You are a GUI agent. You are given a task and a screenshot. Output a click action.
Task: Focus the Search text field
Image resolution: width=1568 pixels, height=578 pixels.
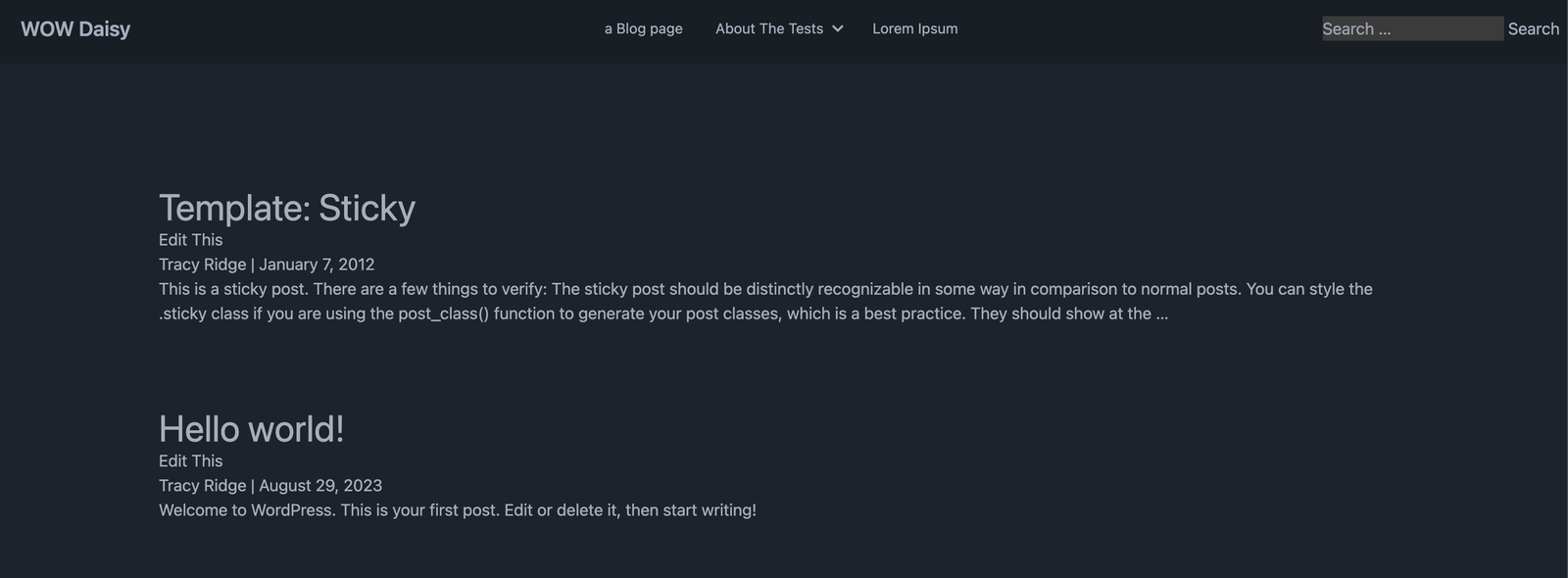[x=1411, y=28]
